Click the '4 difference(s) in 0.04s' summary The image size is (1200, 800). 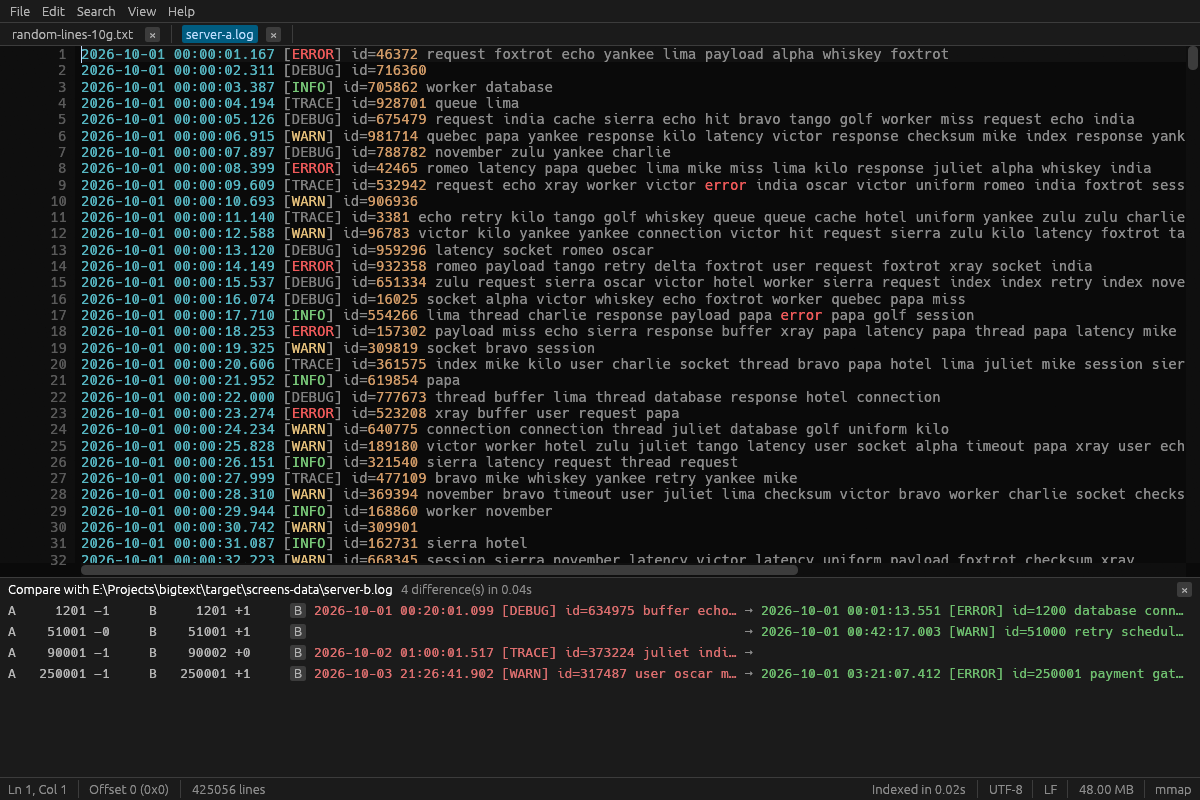pos(466,590)
